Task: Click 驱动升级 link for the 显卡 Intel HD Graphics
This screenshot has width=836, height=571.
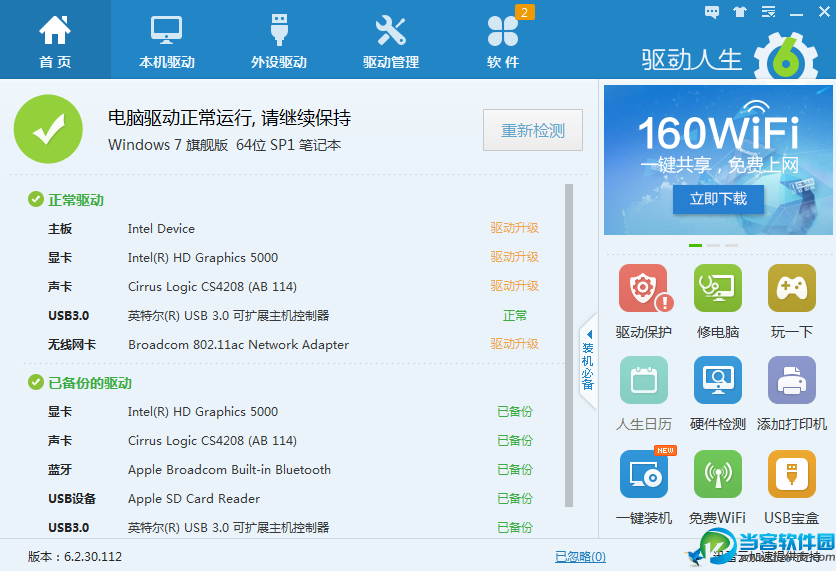Action: (x=514, y=257)
